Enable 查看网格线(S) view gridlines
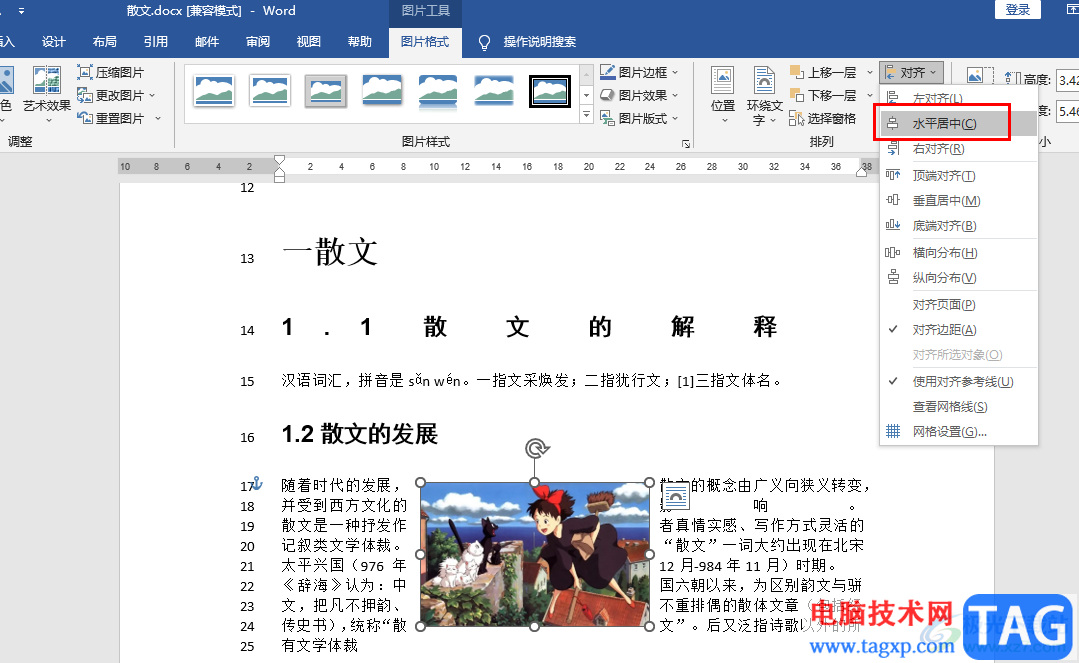 coord(958,407)
